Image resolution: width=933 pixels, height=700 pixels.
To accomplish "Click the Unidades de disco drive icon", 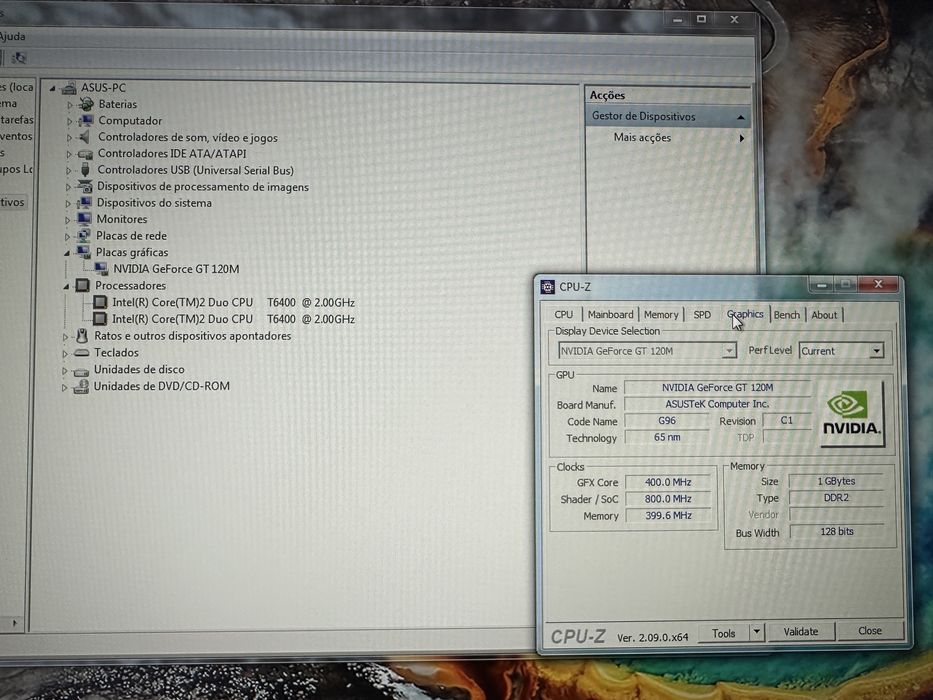I will pos(81,371).
